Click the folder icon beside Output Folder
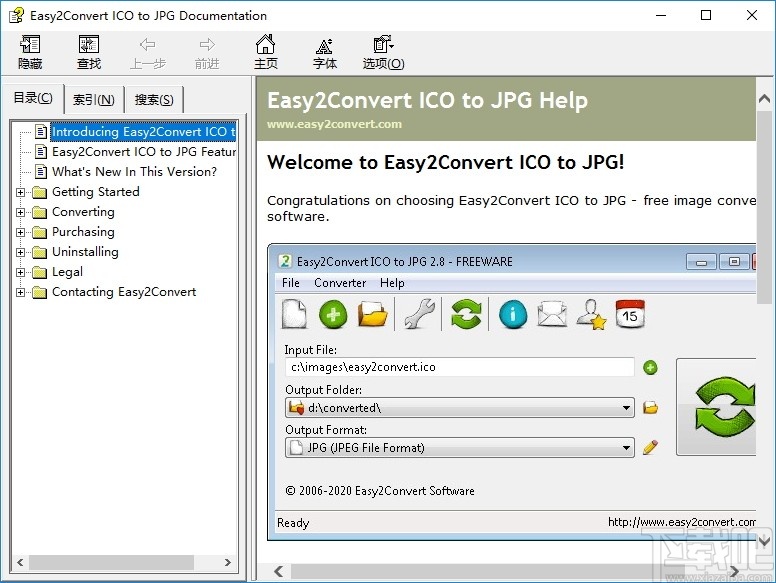 tap(650, 408)
